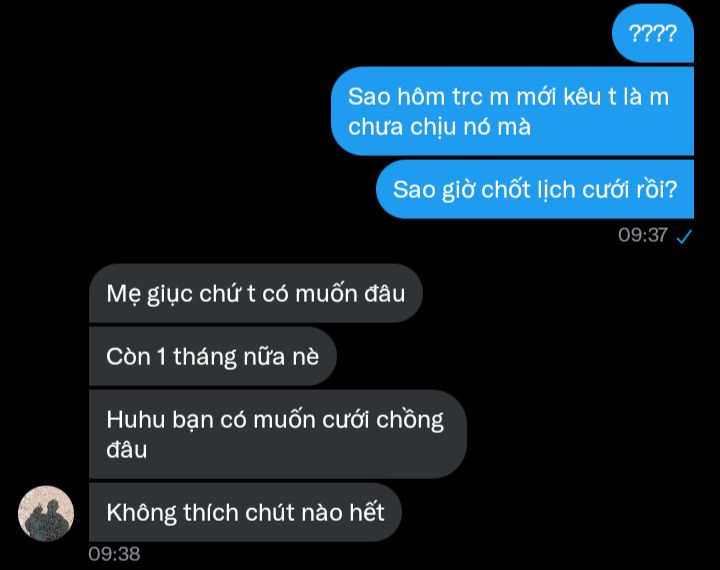Click the 09:38 received timestamp
The image size is (720, 570).
pos(114,554)
